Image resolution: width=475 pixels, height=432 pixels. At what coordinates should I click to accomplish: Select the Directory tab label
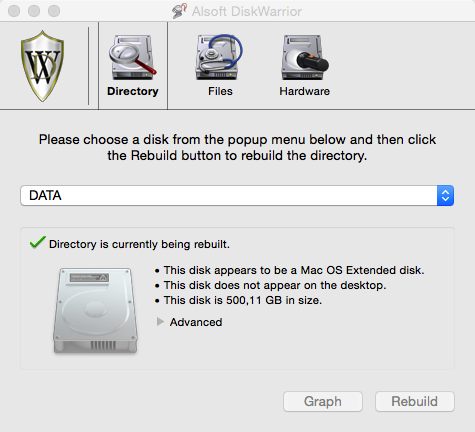click(x=133, y=91)
